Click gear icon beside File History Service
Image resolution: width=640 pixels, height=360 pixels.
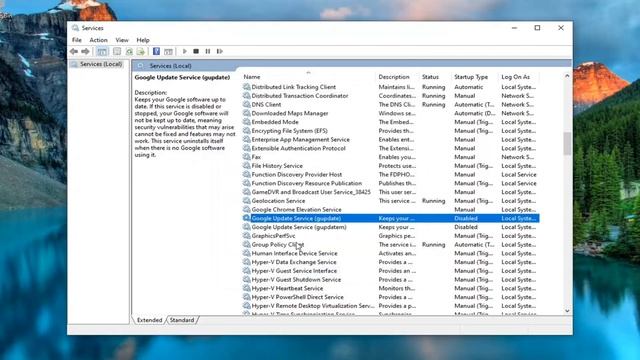pyautogui.click(x=247, y=166)
